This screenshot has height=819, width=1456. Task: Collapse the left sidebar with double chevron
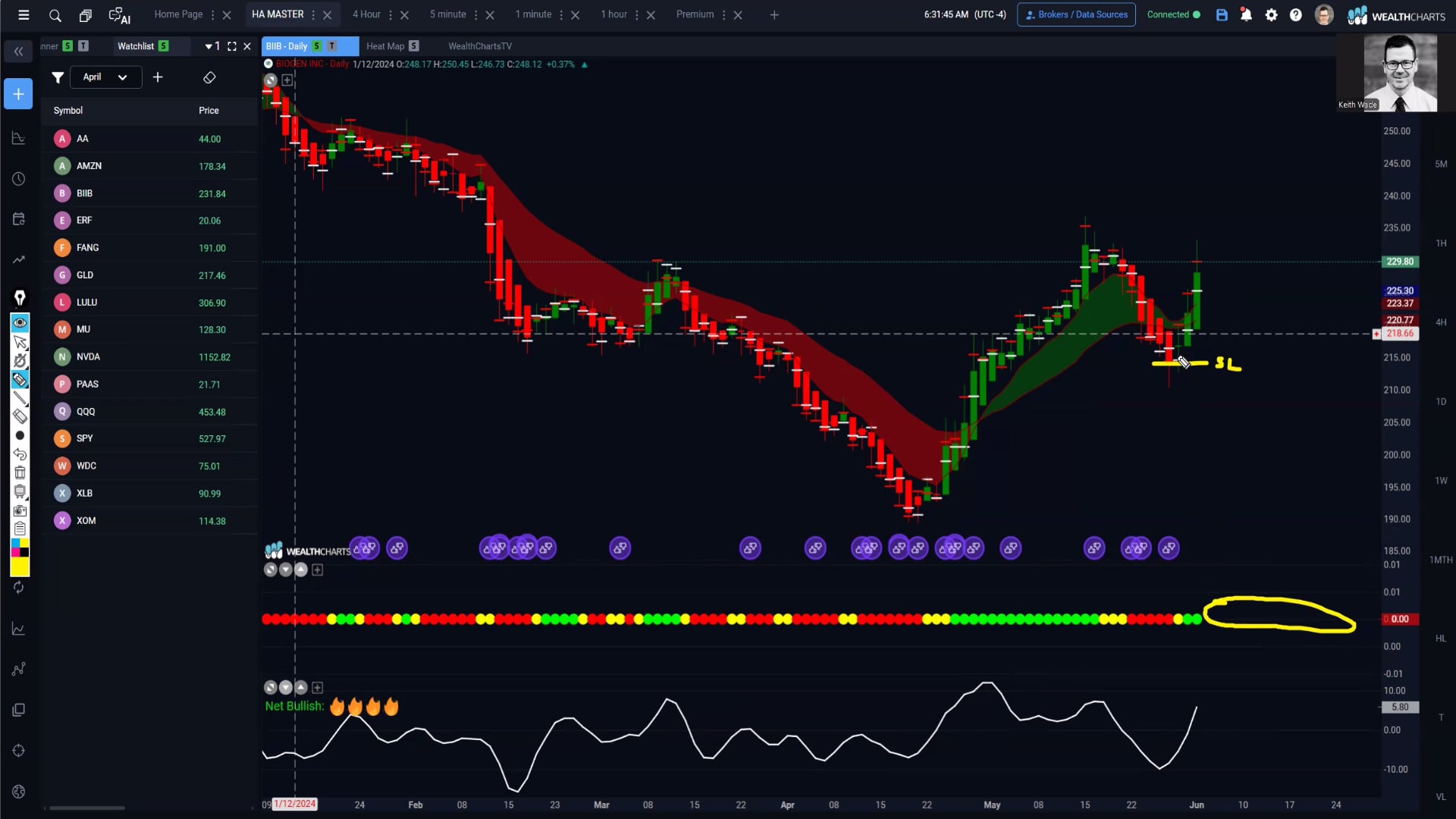click(x=19, y=52)
